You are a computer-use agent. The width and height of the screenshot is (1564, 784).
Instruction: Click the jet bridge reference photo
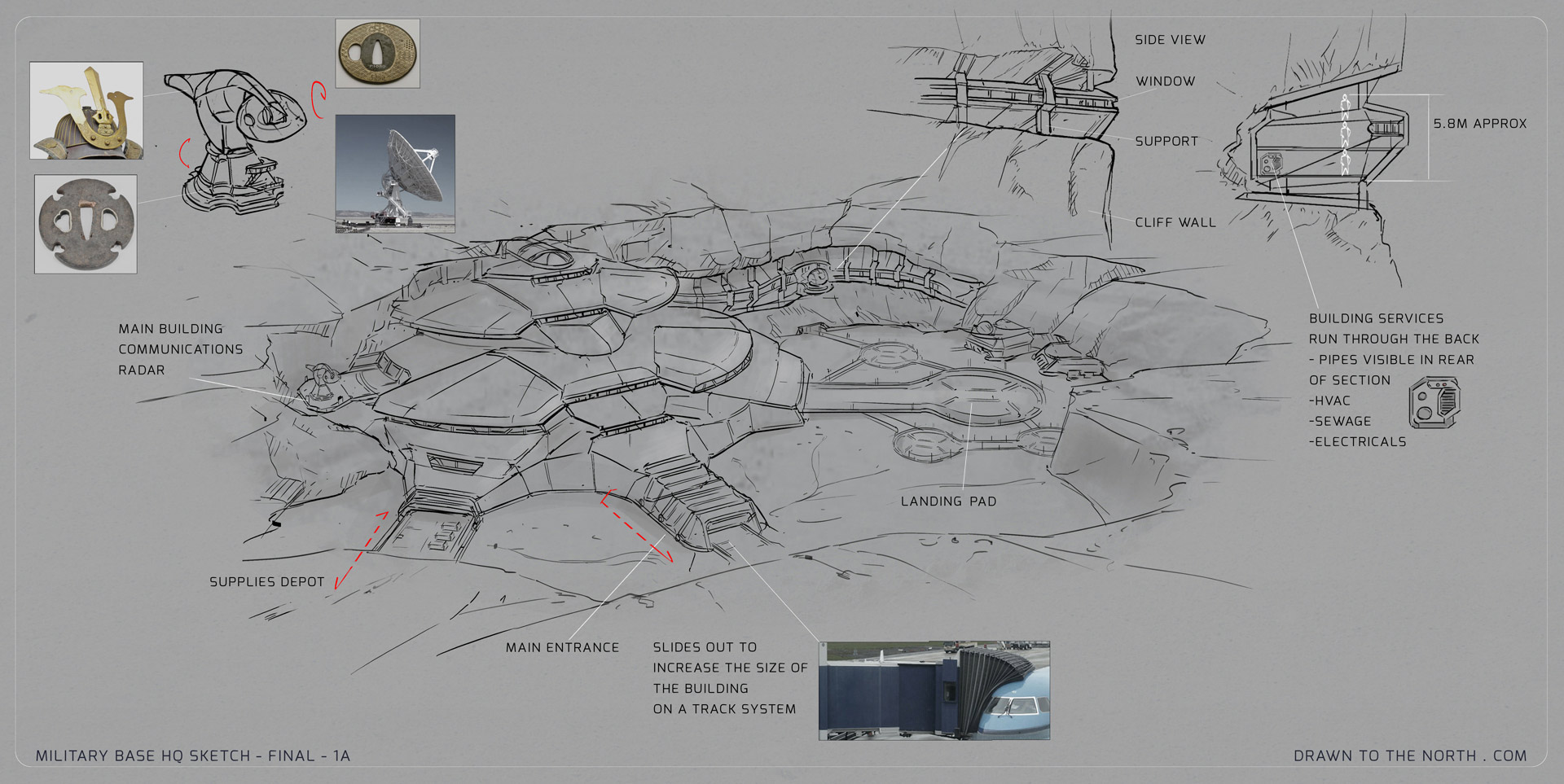tap(934, 690)
